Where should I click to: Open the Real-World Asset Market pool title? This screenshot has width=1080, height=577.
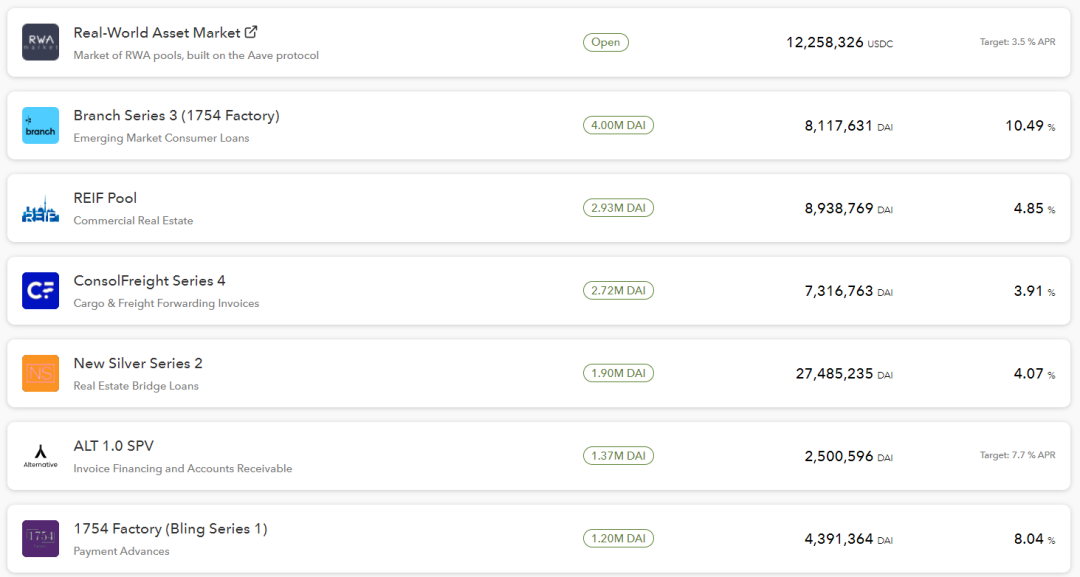coord(157,33)
